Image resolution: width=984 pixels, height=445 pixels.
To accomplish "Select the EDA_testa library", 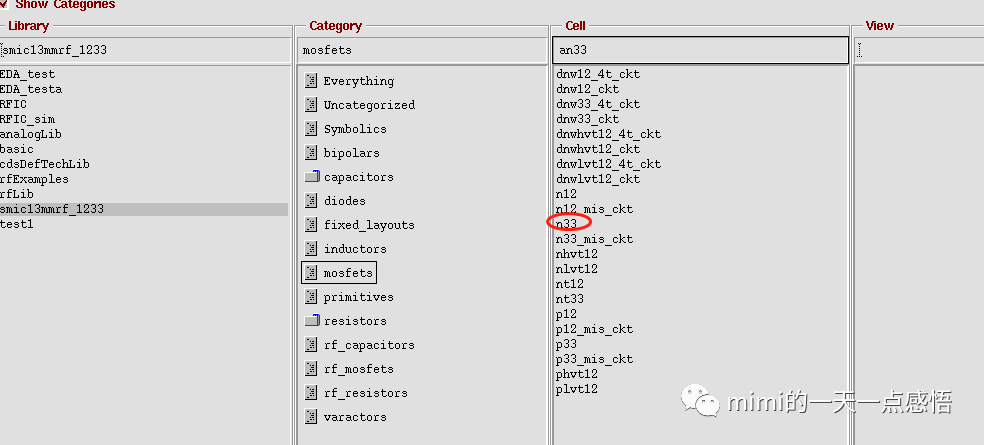I will coord(31,89).
